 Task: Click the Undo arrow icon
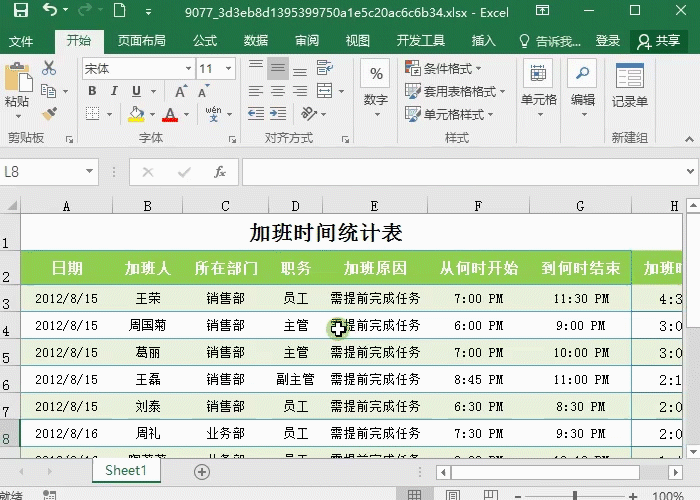pyautogui.click(x=50, y=10)
